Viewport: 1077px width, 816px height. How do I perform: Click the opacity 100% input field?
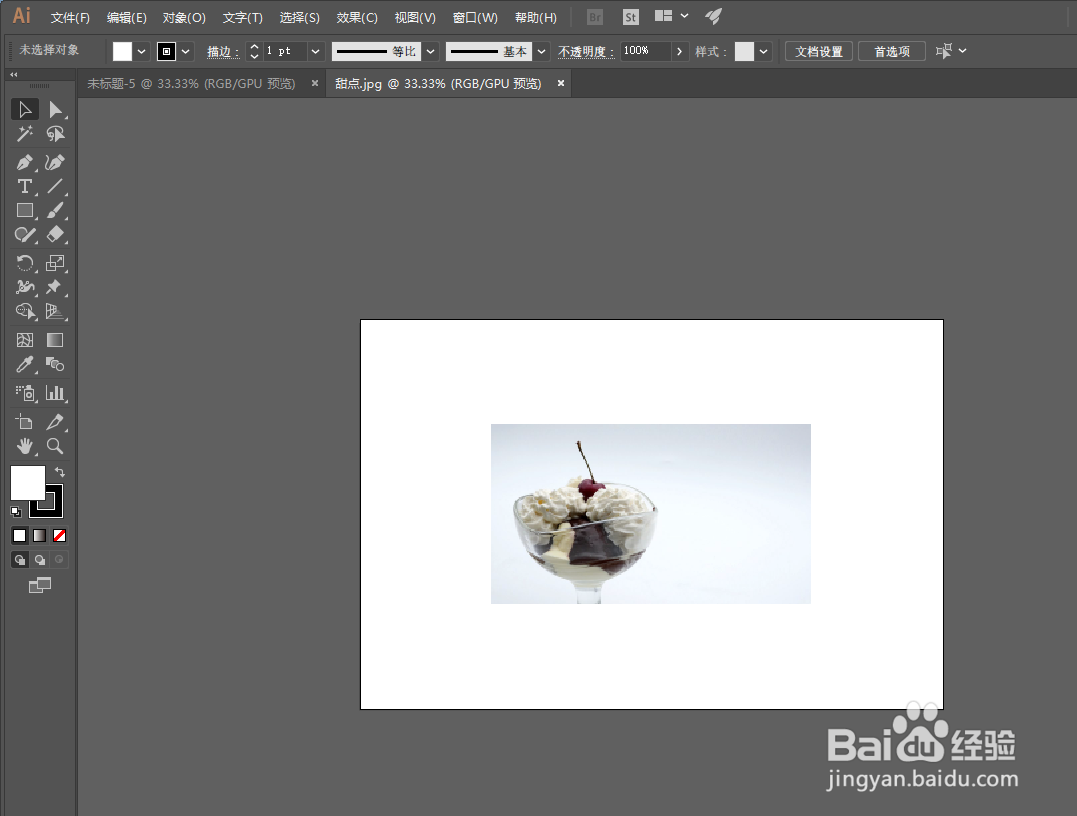click(x=645, y=52)
